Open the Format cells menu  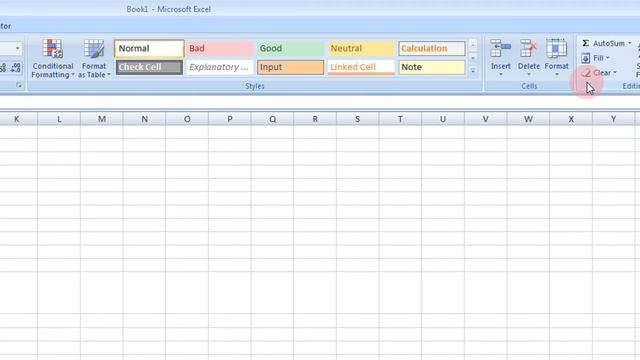(556, 58)
